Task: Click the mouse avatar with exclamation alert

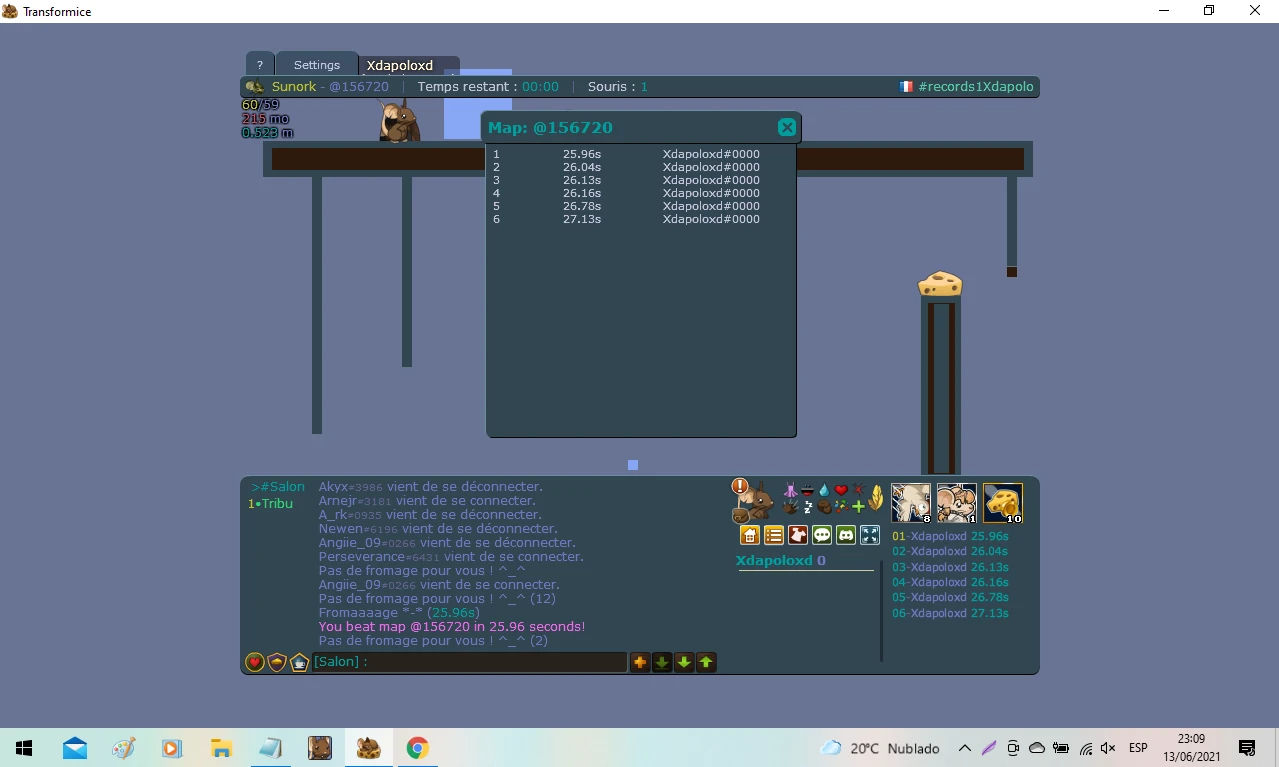Action: click(x=752, y=500)
